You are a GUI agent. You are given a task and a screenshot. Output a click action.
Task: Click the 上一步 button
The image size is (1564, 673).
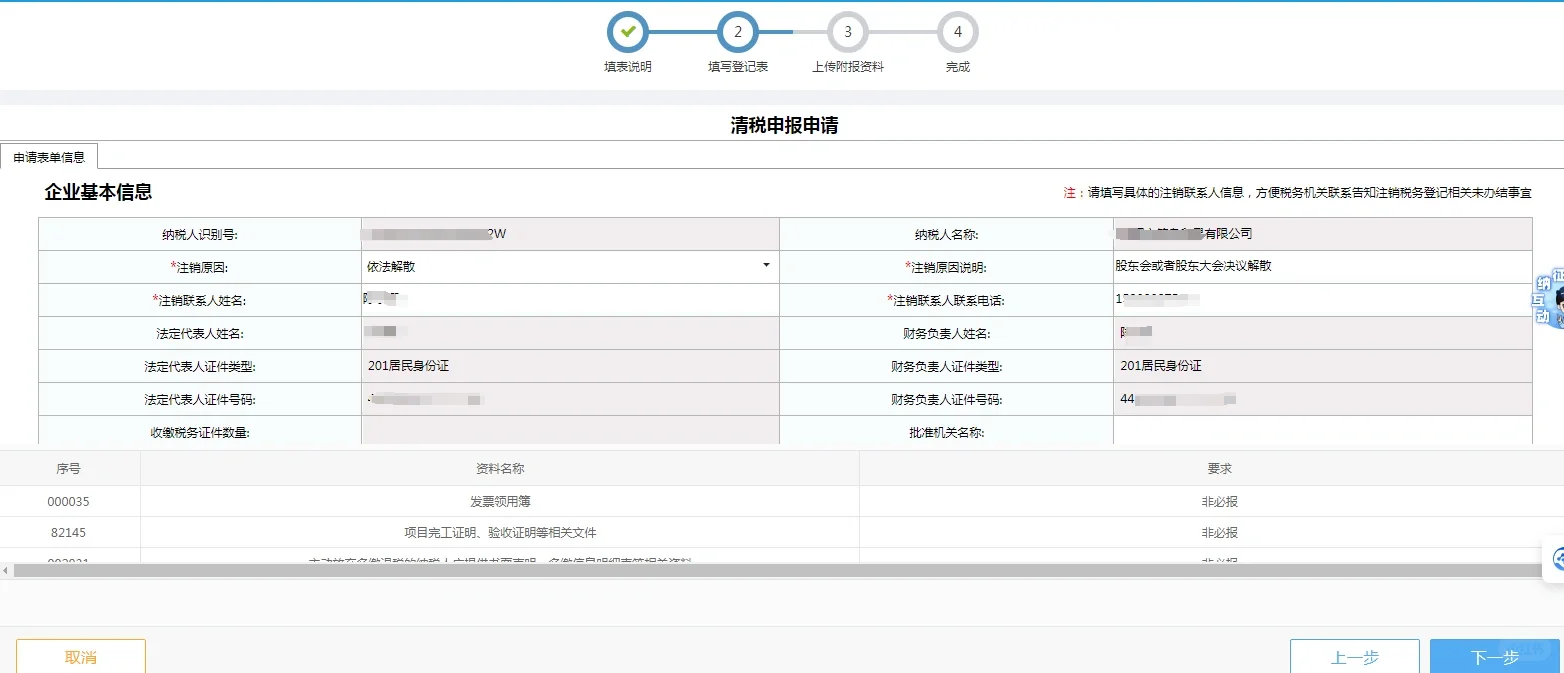click(x=1354, y=656)
